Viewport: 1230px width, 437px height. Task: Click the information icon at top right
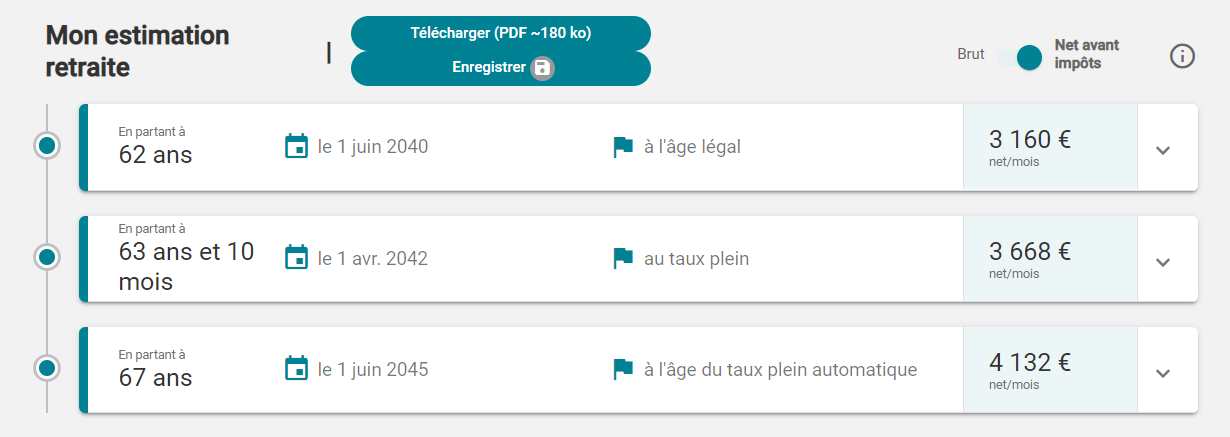tap(1182, 57)
